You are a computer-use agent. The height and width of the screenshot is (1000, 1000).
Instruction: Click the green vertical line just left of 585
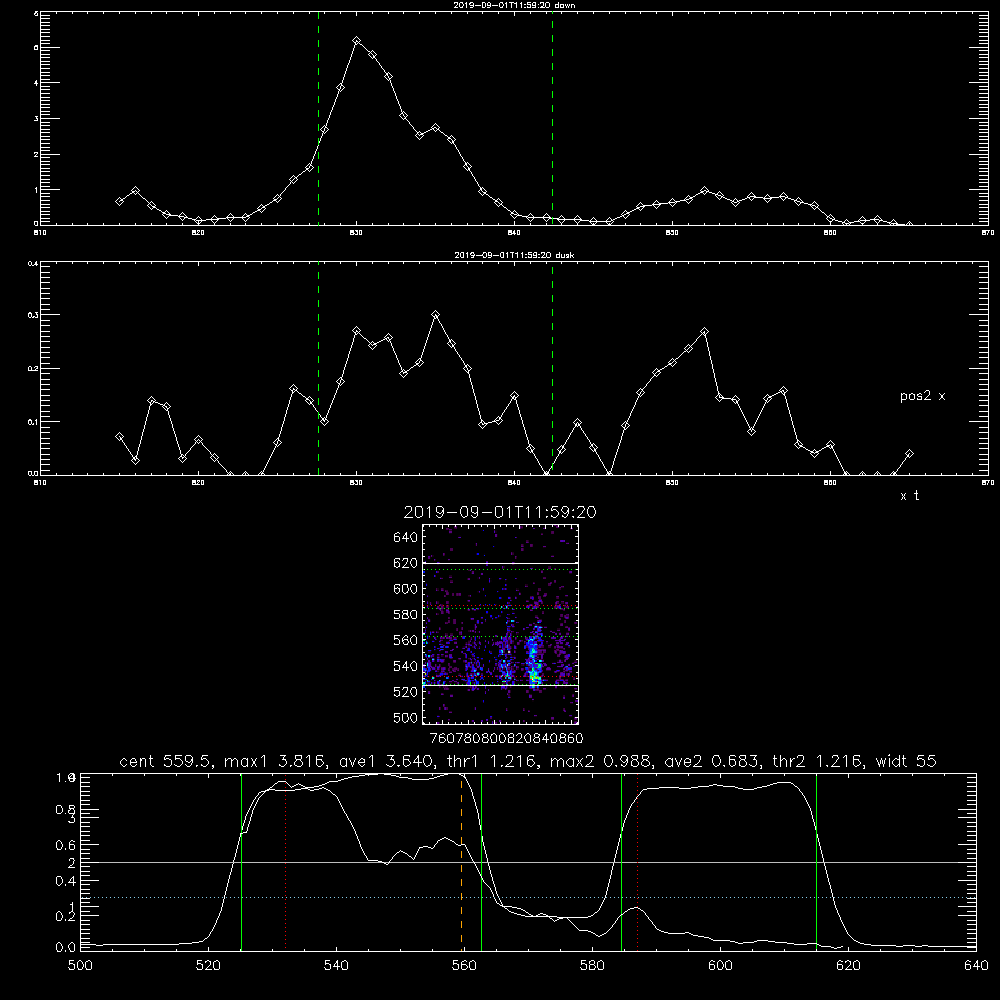[621, 862]
